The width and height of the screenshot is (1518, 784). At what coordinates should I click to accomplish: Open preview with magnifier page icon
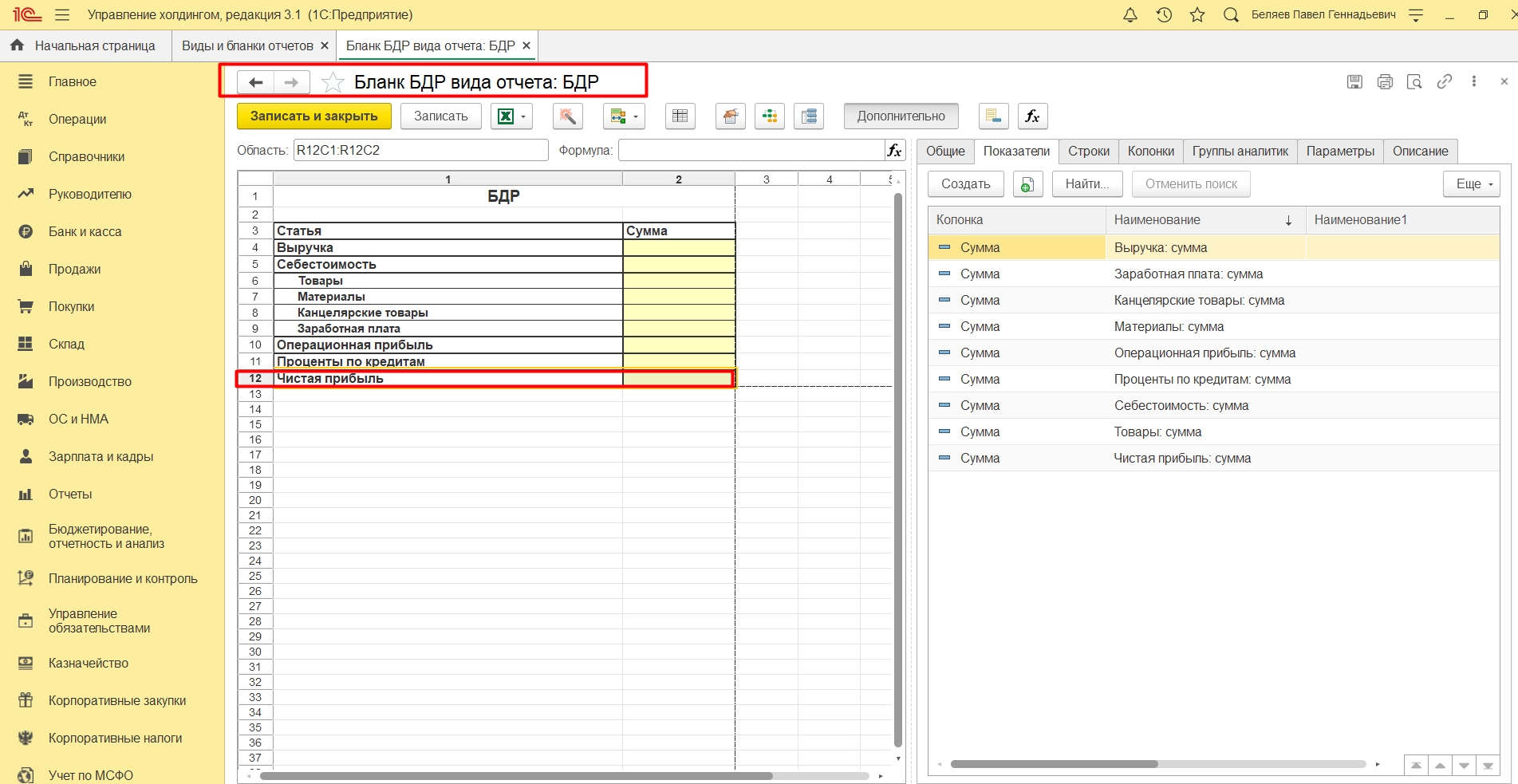pos(1414,81)
